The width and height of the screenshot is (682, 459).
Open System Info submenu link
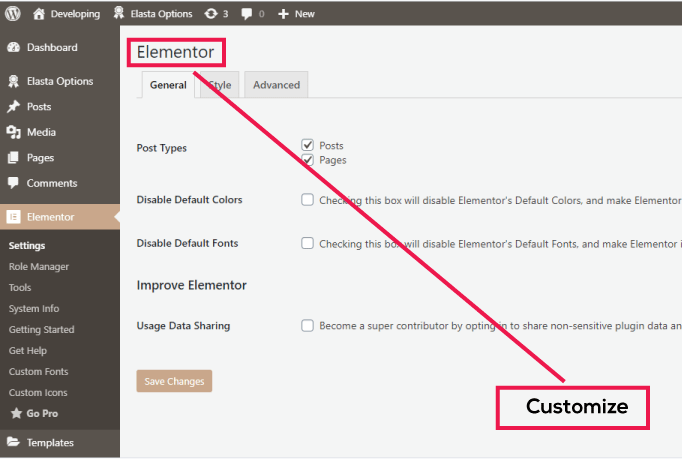tap(34, 308)
